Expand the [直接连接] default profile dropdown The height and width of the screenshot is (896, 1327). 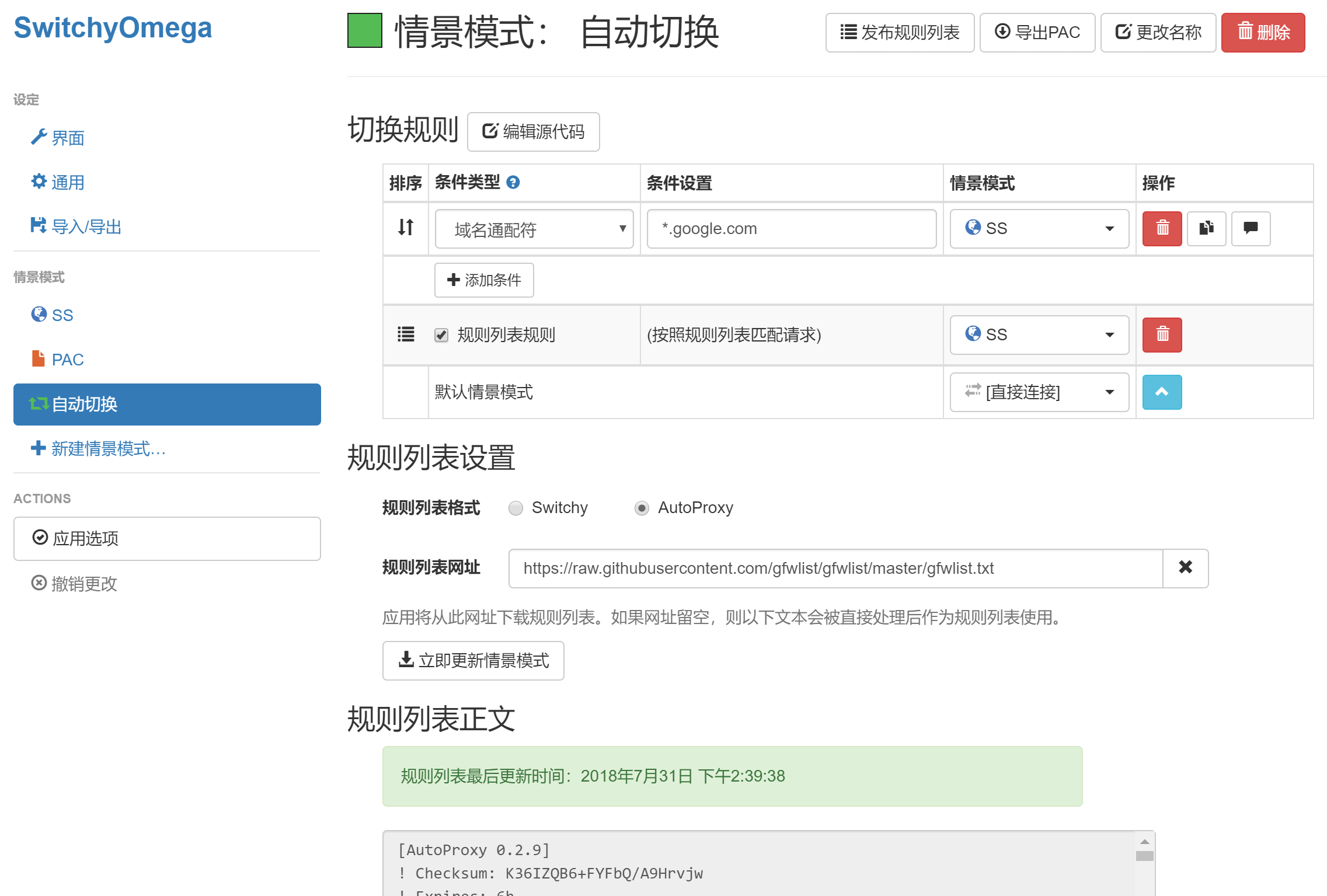click(1039, 392)
